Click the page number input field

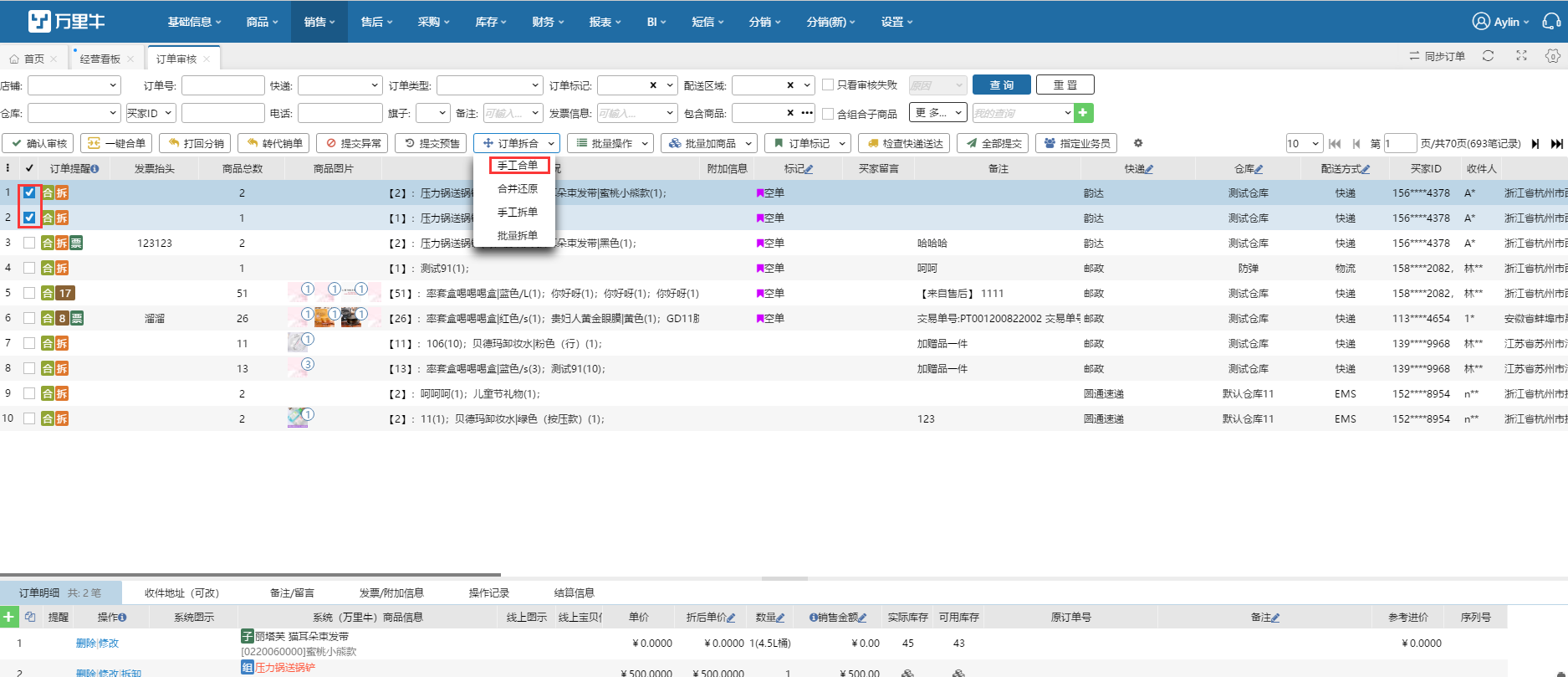[x=1400, y=143]
